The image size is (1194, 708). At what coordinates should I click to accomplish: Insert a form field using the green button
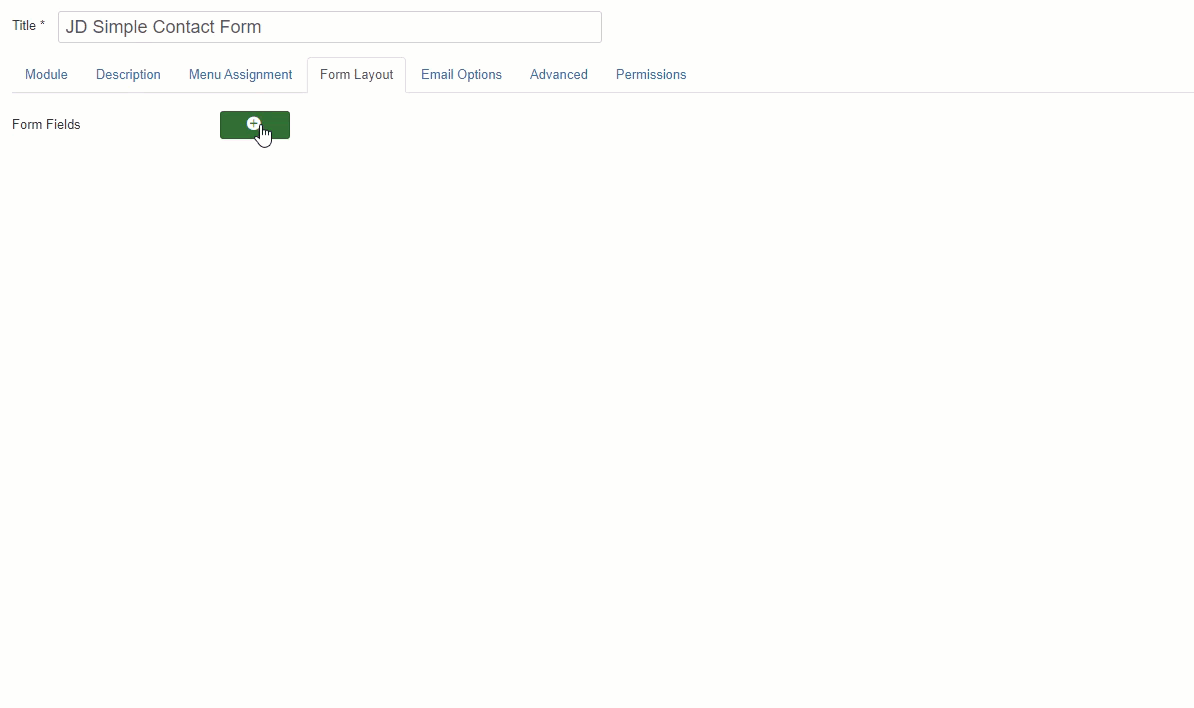tap(255, 125)
